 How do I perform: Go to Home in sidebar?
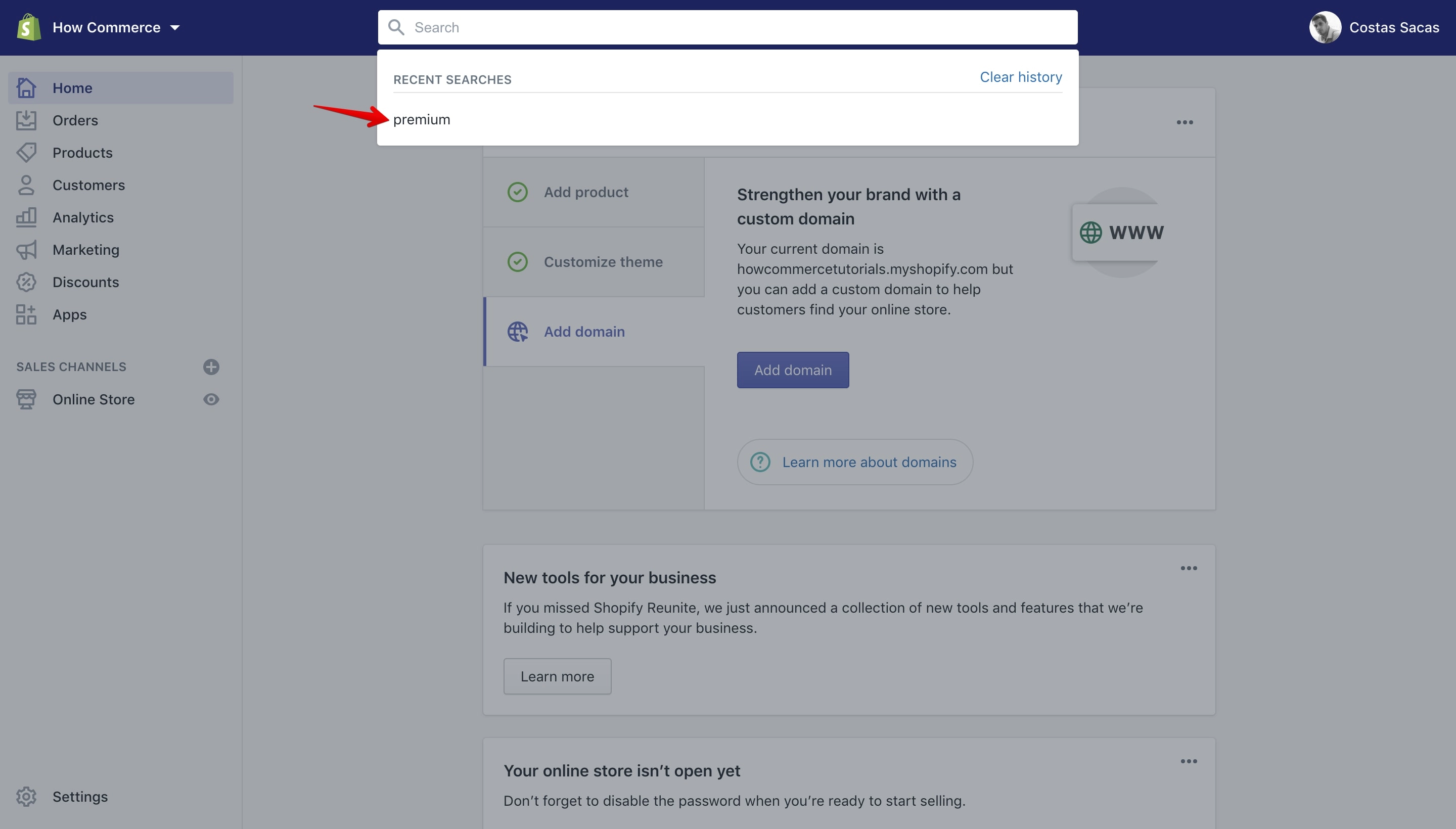pos(121,87)
